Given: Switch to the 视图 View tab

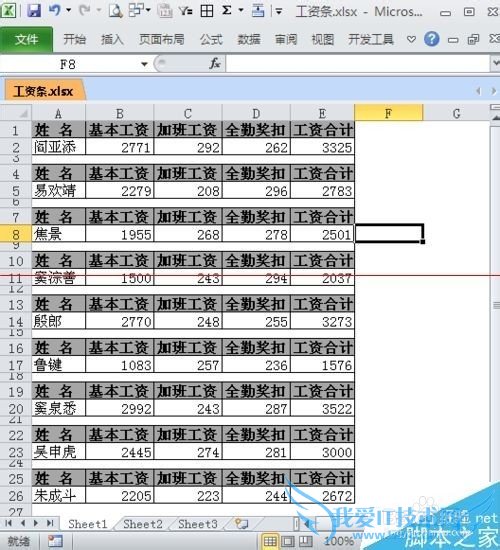Looking at the screenshot, I should pos(323,39).
